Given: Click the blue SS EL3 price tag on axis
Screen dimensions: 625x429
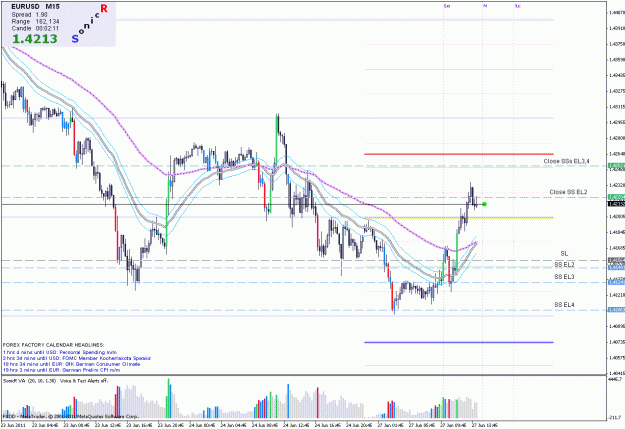Looking at the screenshot, I should point(616,282).
